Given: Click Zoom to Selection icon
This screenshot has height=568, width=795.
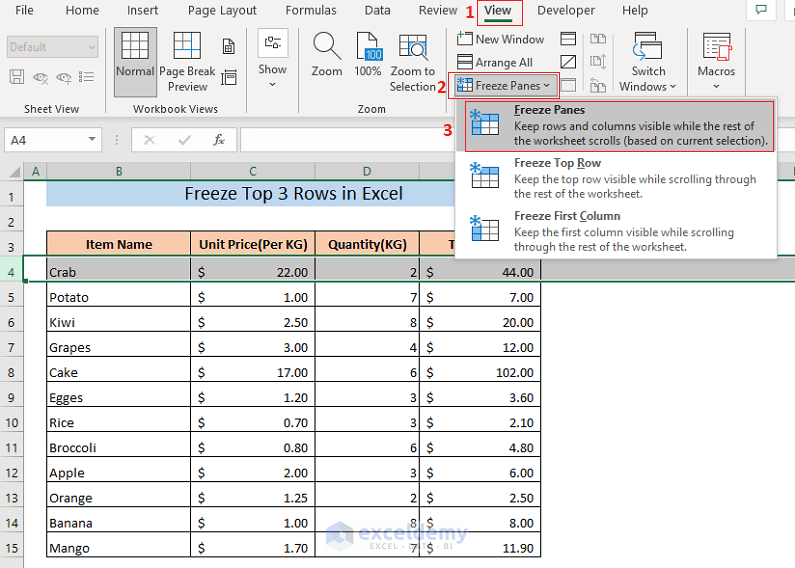Looking at the screenshot, I should pyautogui.click(x=412, y=46).
